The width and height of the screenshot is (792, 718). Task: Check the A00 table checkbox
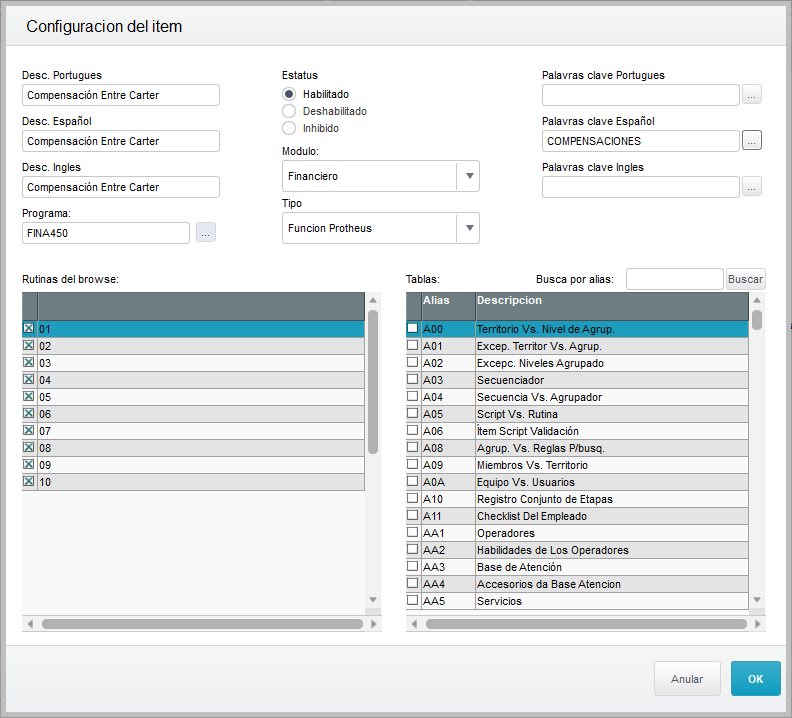(x=413, y=328)
